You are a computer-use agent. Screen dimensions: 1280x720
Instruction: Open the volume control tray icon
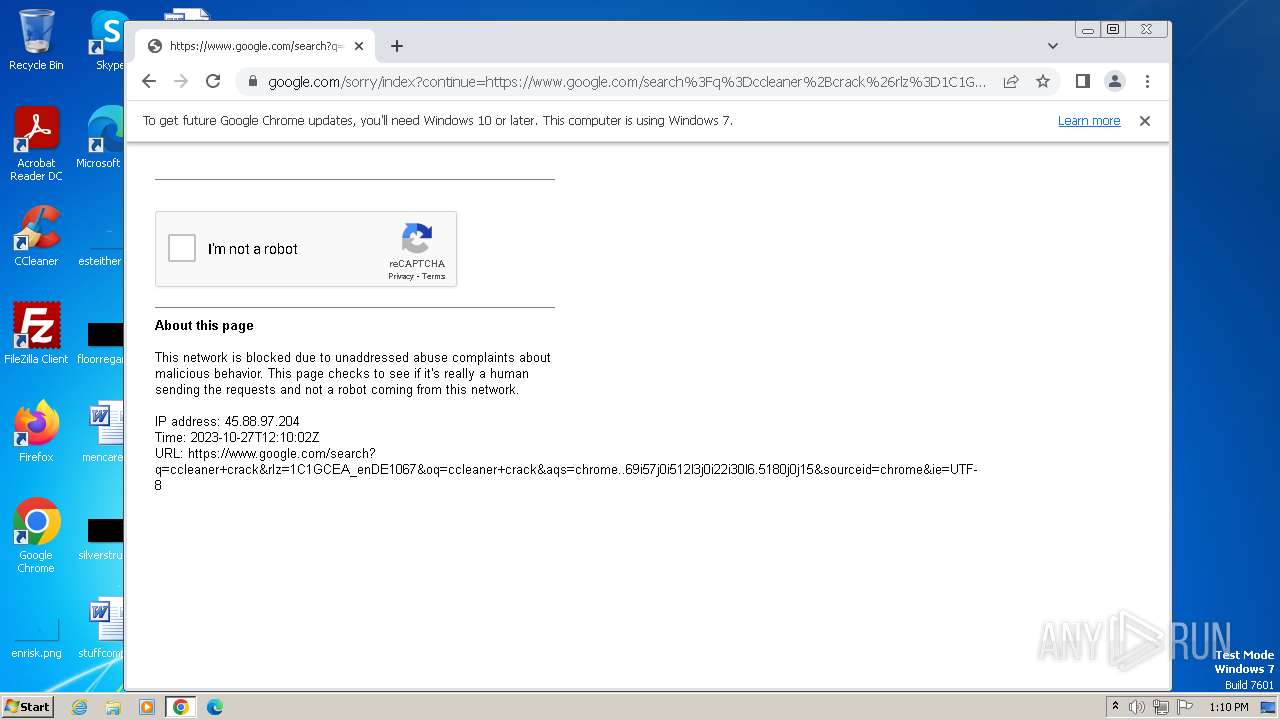(1137, 707)
